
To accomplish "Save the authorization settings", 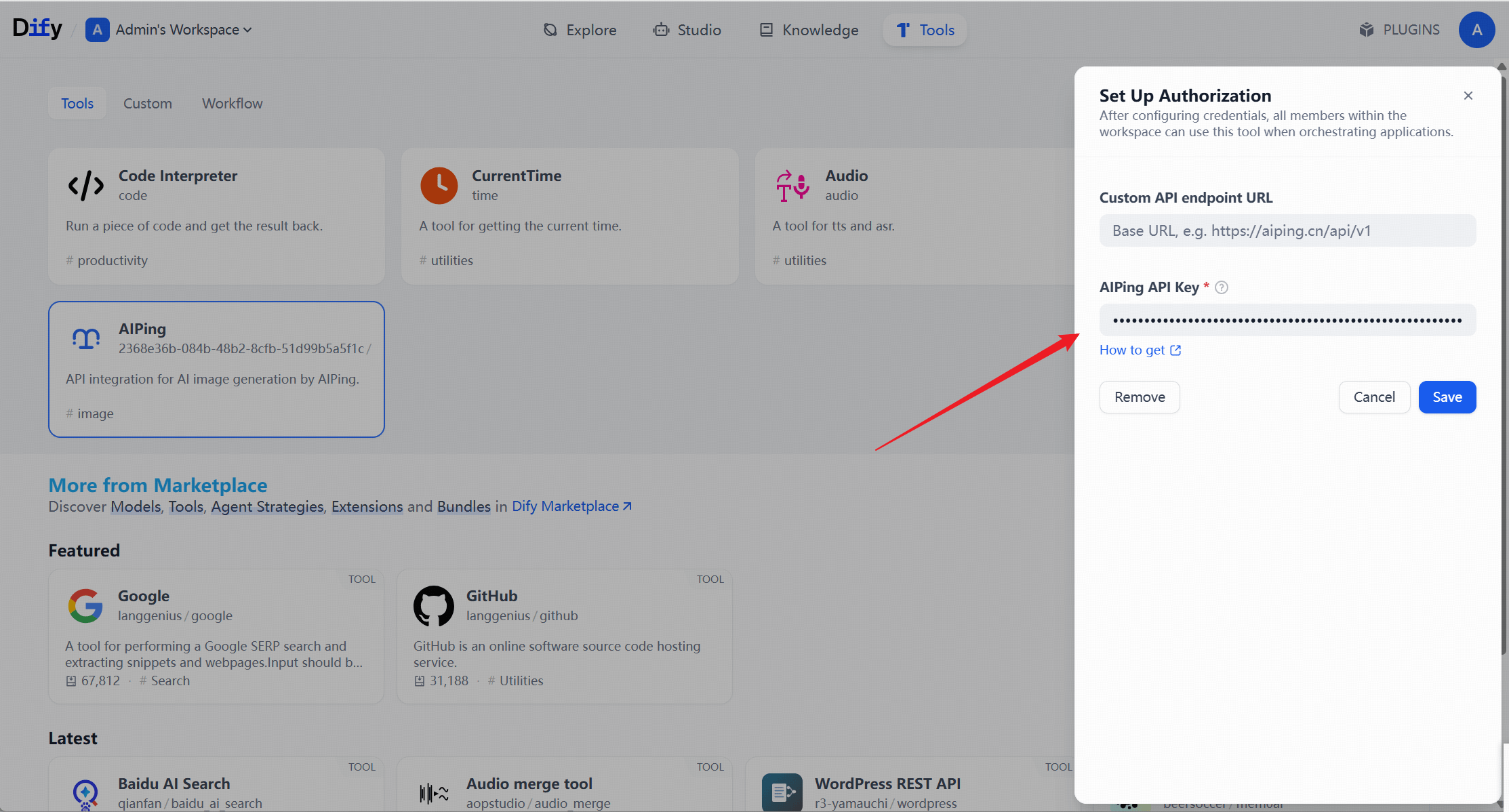I will click(x=1447, y=397).
